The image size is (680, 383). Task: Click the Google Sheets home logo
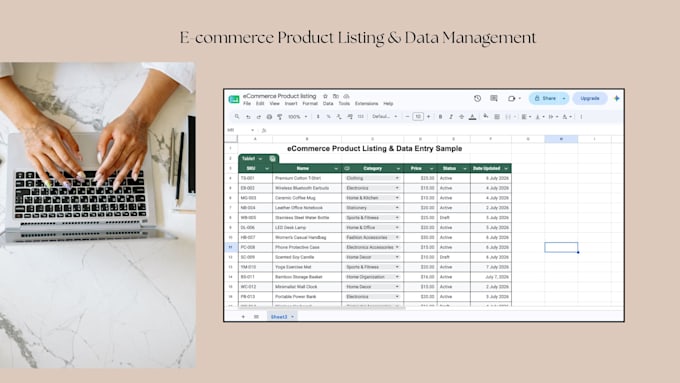click(234, 99)
